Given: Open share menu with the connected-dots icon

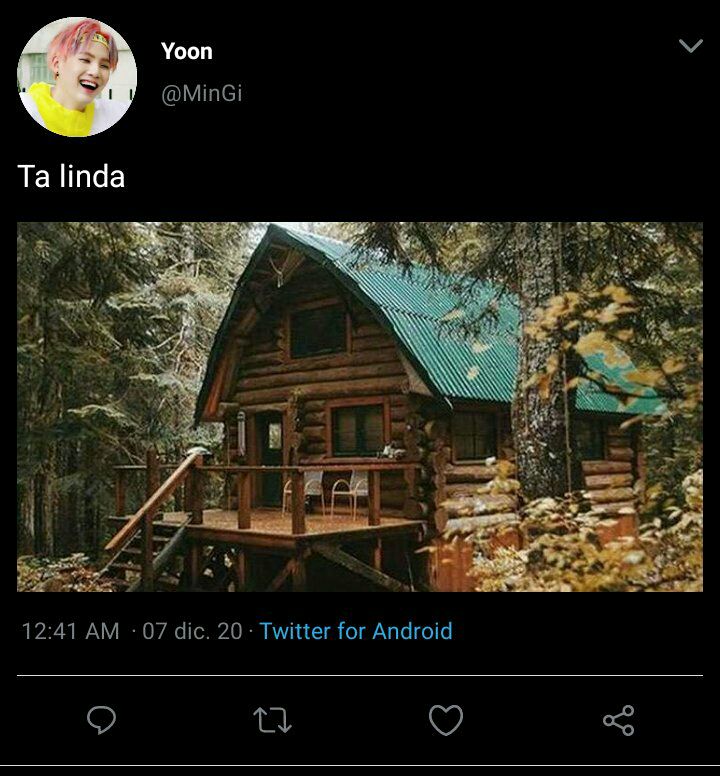Looking at the screenshot, I should tap(619, 720).
